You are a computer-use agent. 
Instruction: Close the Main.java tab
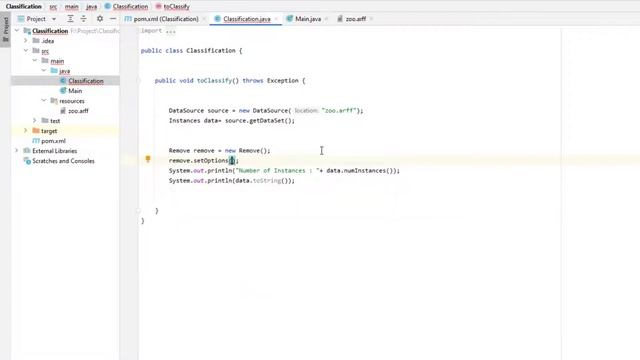327,19
